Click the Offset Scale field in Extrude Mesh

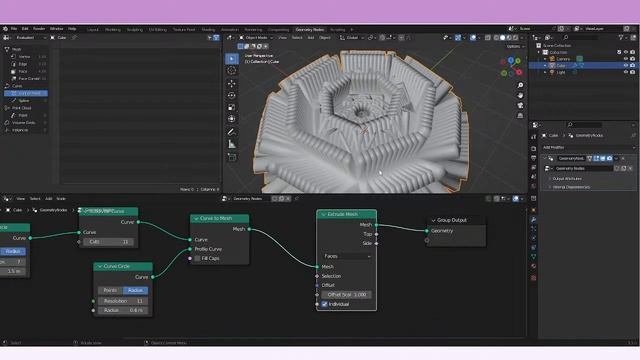coord(347,295)
